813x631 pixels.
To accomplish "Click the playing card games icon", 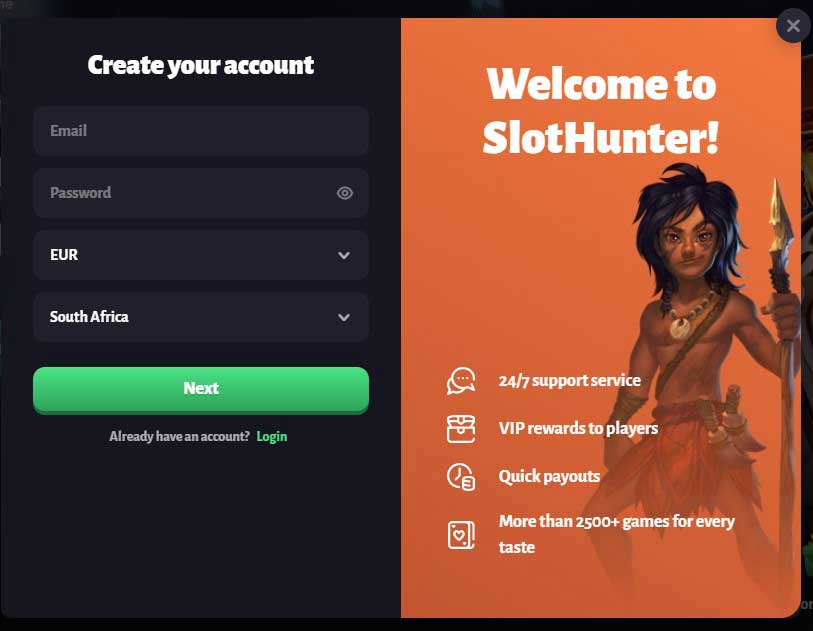I will tap(461, 535).
